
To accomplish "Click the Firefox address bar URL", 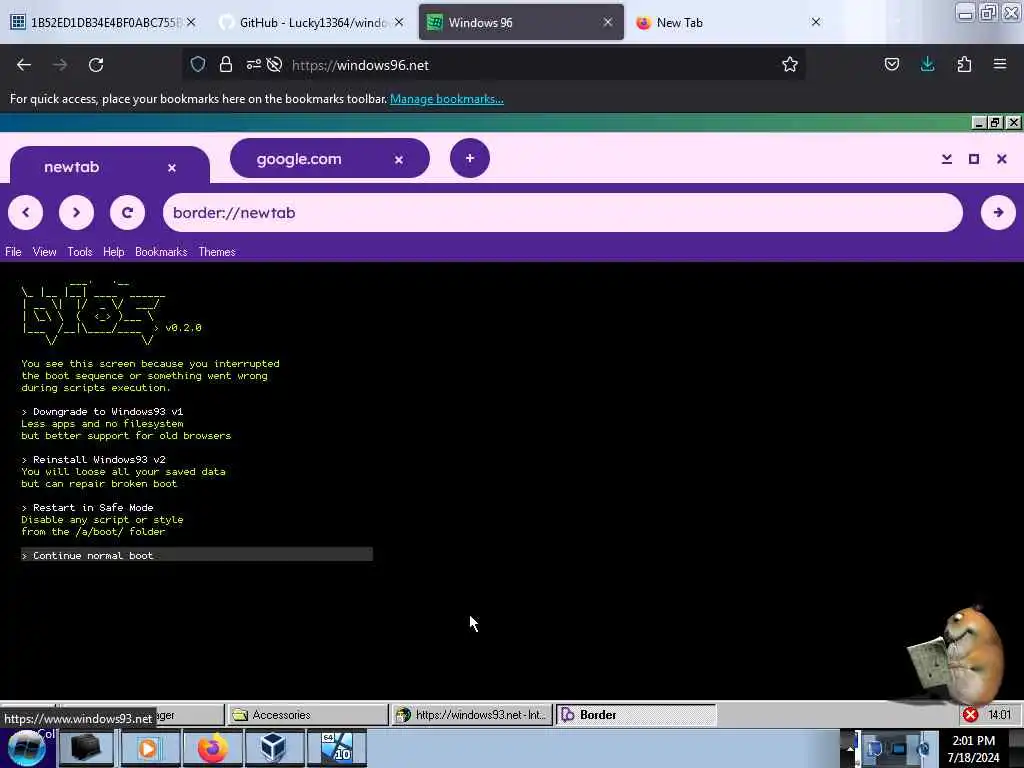I will [x=360, y=65].
